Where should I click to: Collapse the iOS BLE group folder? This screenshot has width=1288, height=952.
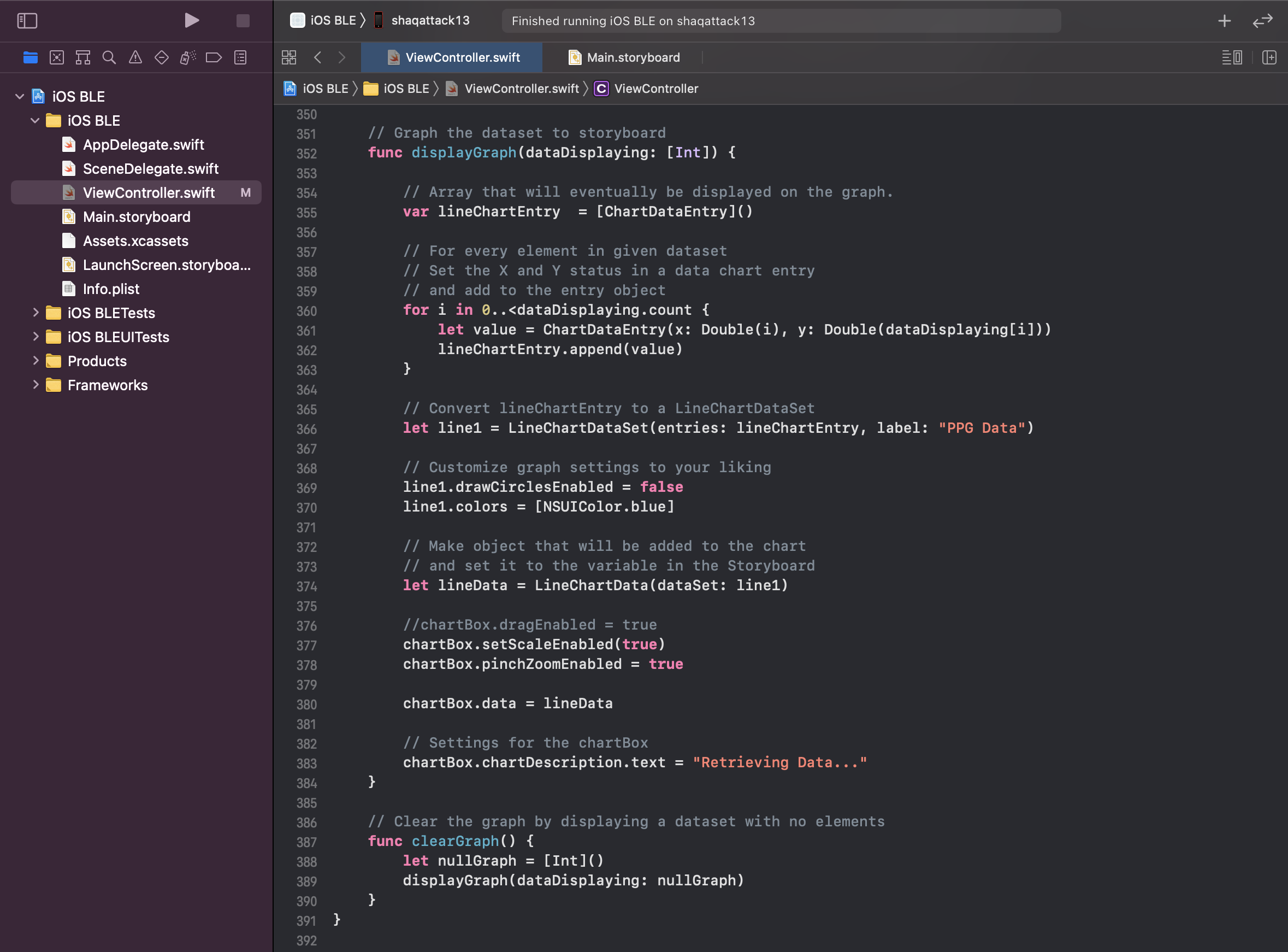pyautogui.click(x=35, y=120)
